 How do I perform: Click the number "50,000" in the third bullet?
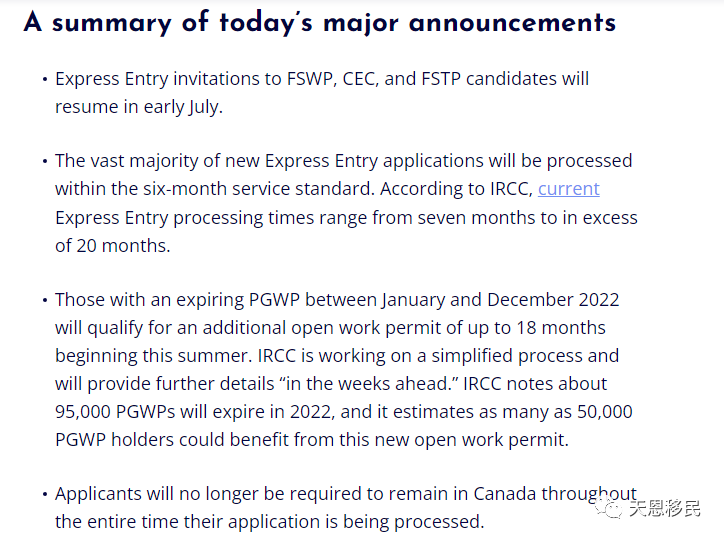(x=604, y=412)
